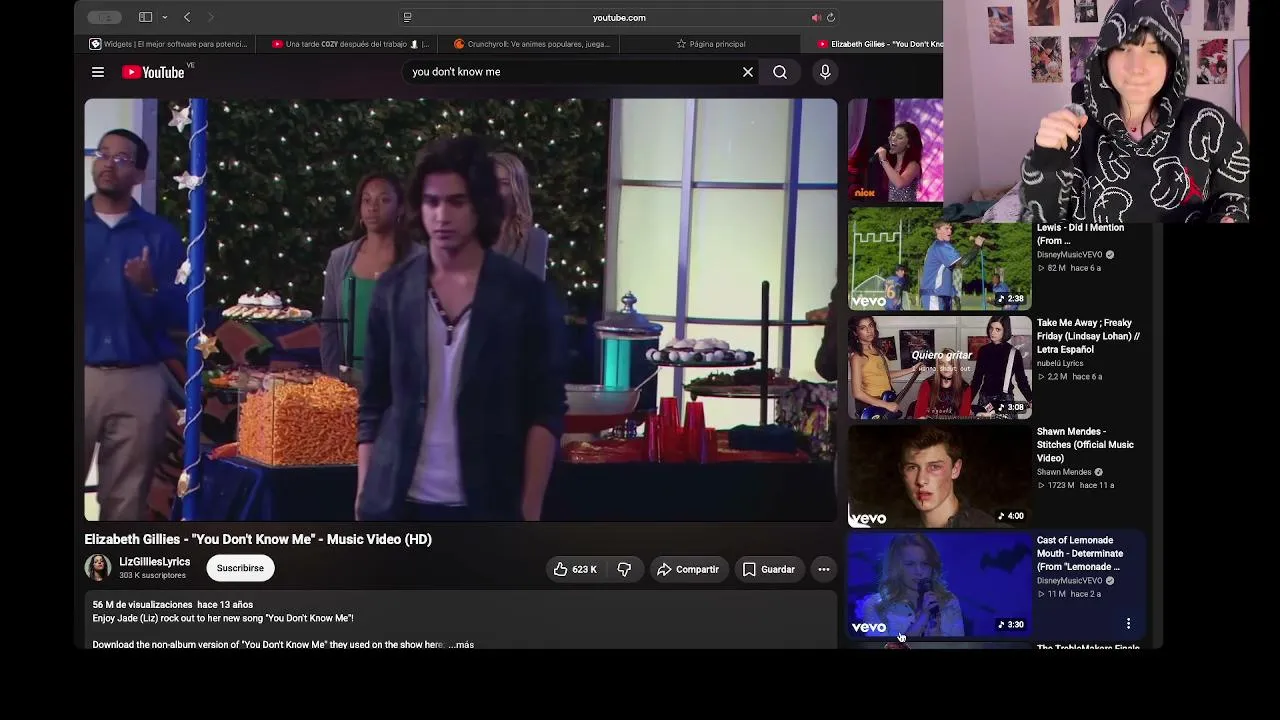
Task: Click the magnifying glass search button
Action: (x=780, y=72)
